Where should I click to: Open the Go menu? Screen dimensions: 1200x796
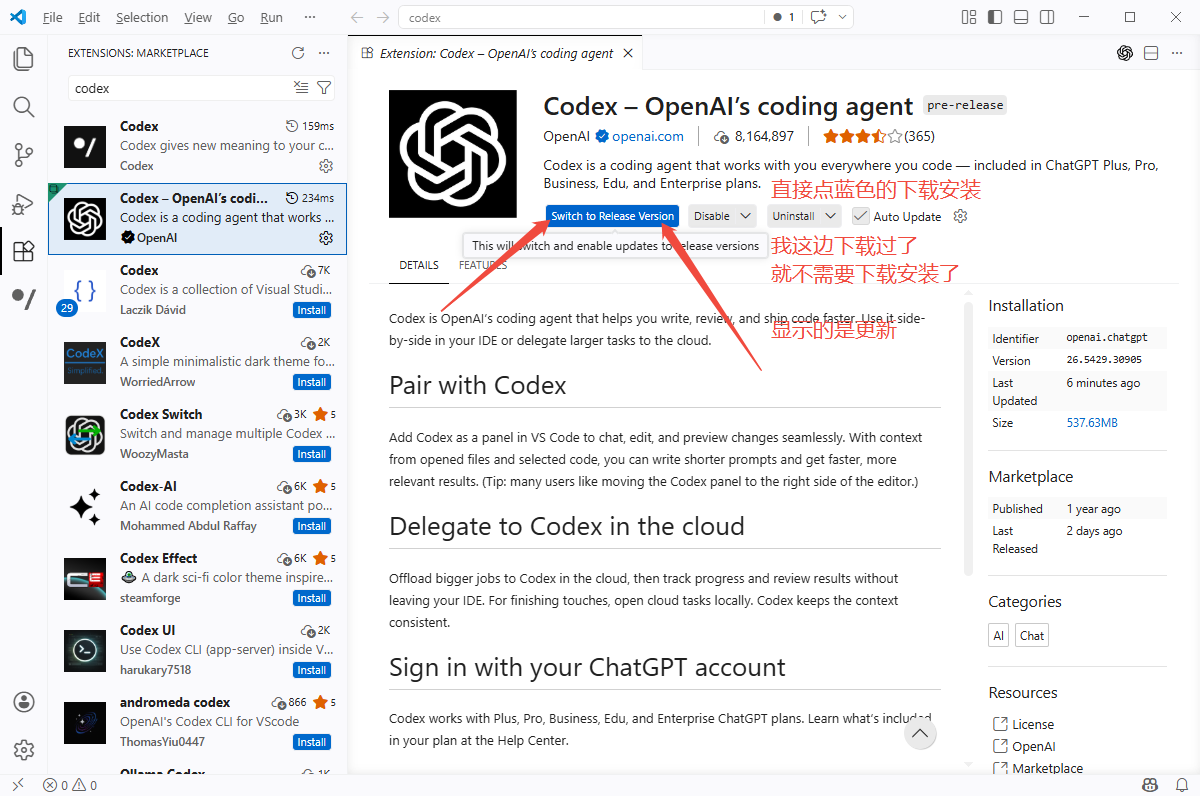click(236, 17)
